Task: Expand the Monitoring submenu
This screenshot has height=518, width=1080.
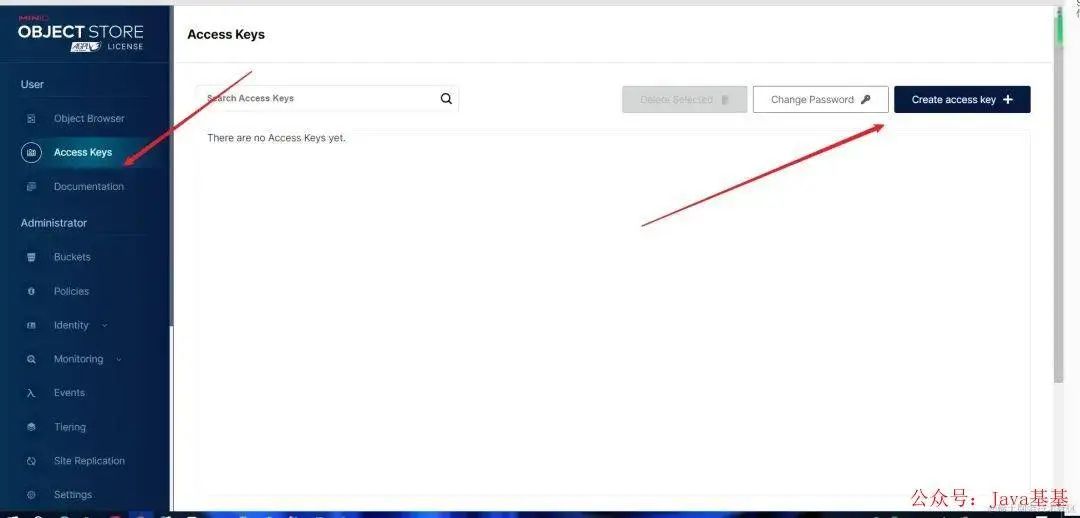Action: tap(87, 359)
